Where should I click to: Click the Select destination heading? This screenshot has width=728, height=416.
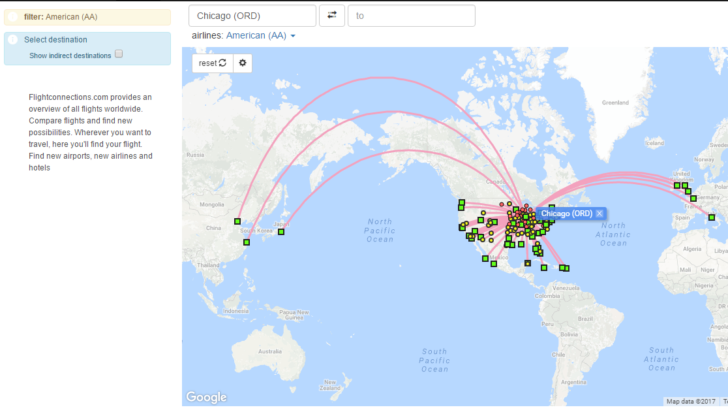coord(56,39)
